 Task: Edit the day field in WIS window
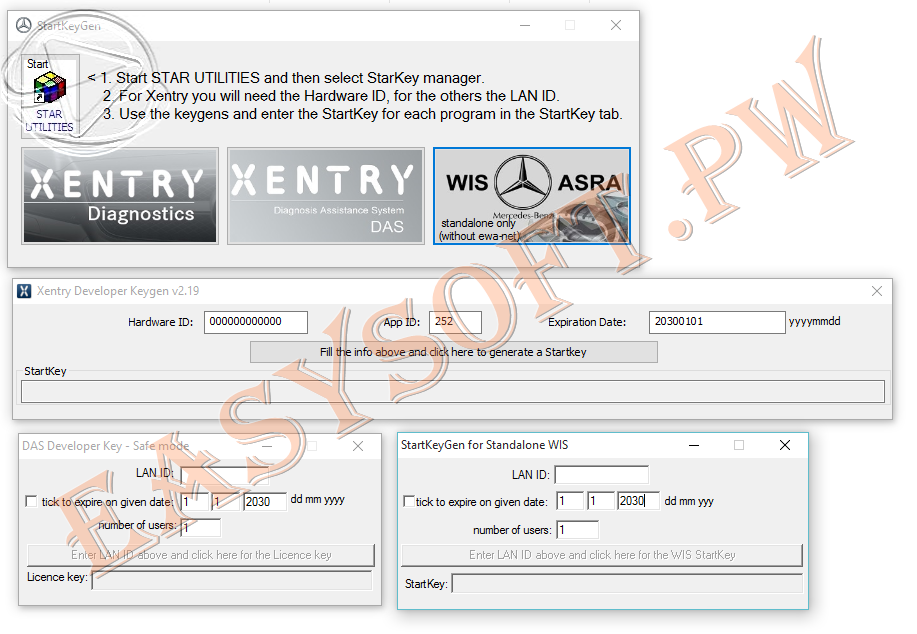570,501
